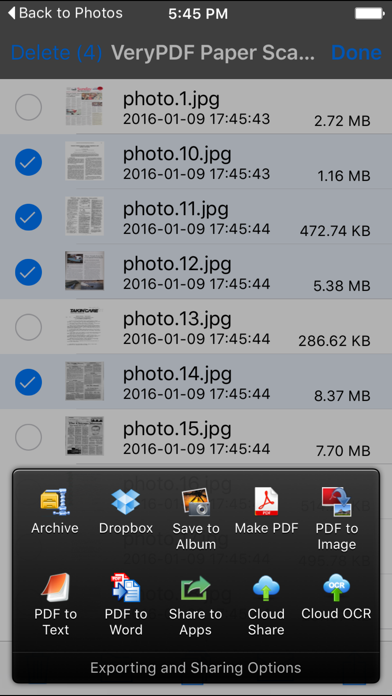
Task: Tap the Share to Apps icon
Action: (x=196, y=588)
